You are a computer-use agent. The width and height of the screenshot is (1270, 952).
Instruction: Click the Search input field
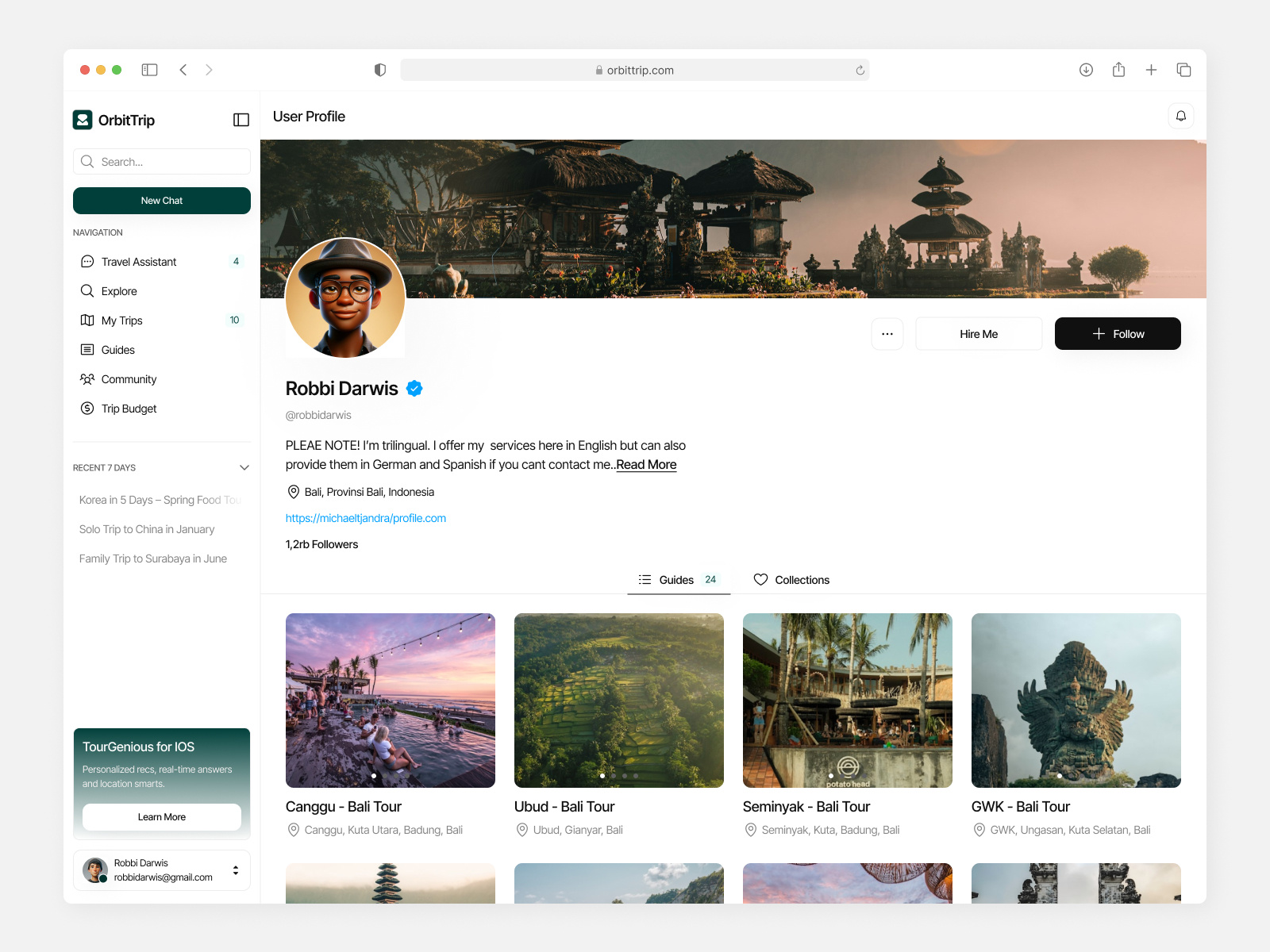point(162,161)
